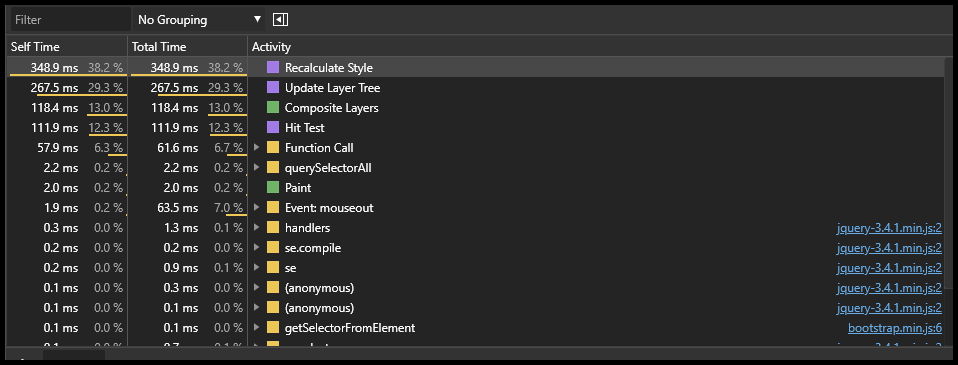958x365 pixels.
Task: Open jquery link on the handlers row
Action: pos(889,228)
